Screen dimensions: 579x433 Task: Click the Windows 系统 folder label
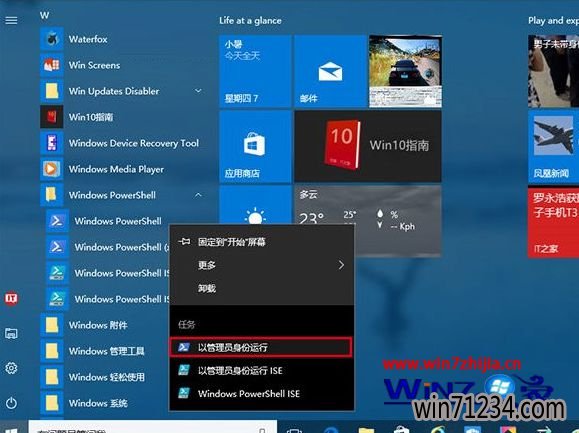point(98,403)
